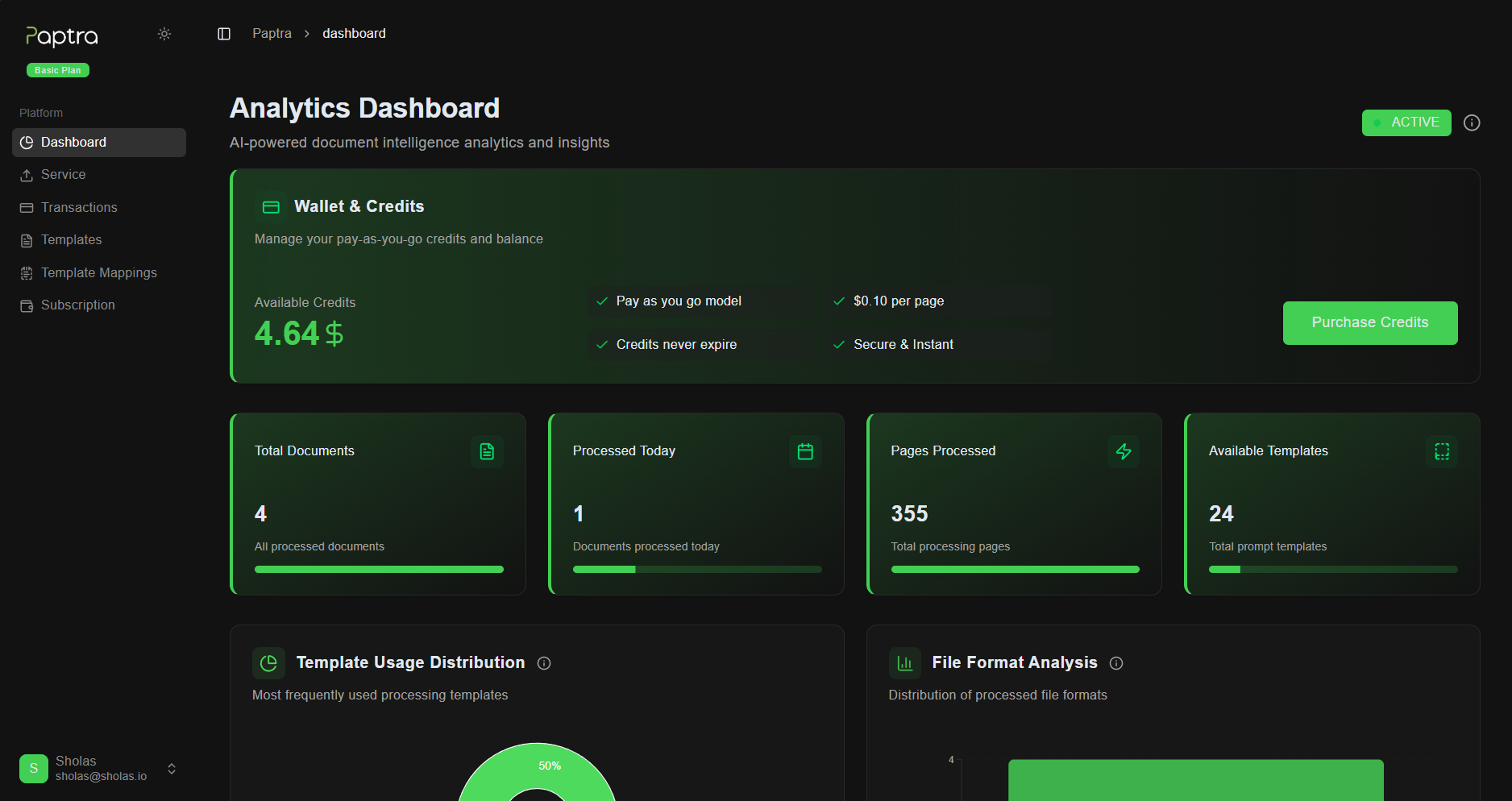Click the Transactions card icon

click(27, 208)
